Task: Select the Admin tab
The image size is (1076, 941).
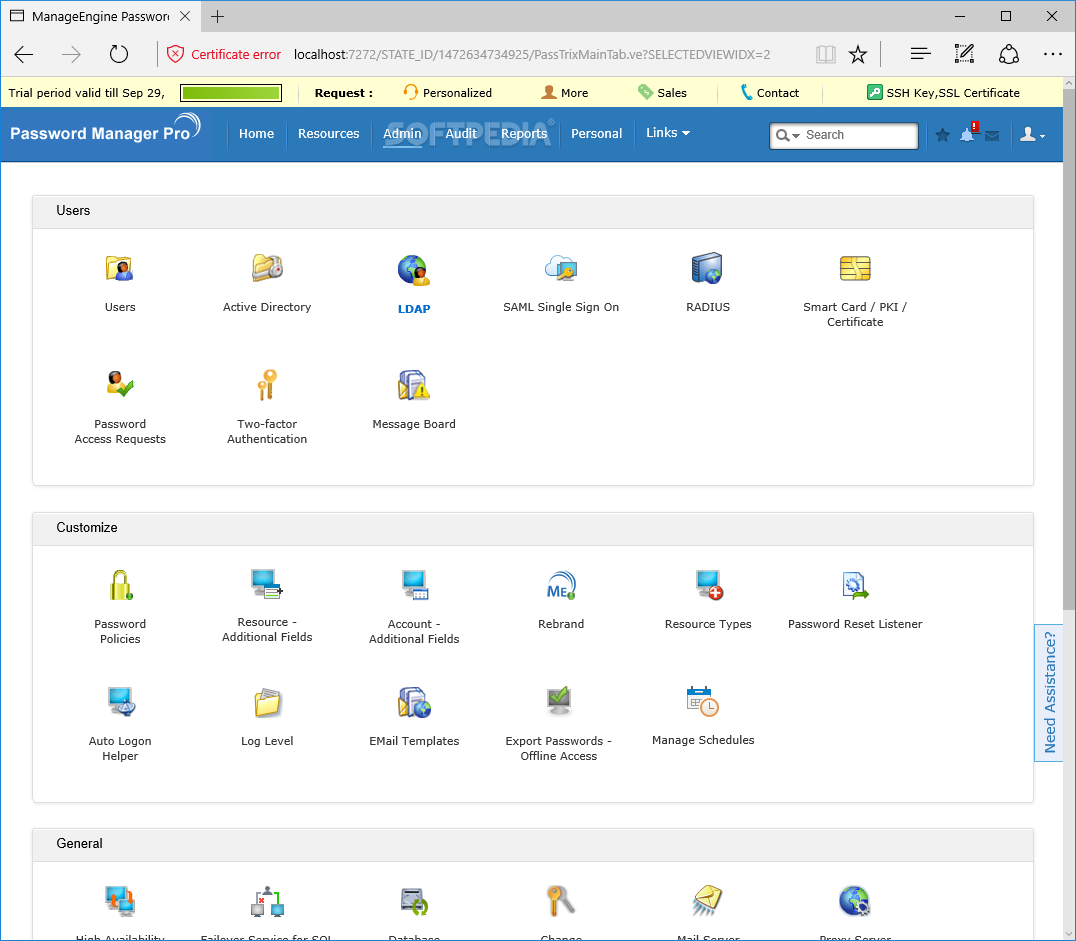Action: pyautogui.click(x=402, y=134)
